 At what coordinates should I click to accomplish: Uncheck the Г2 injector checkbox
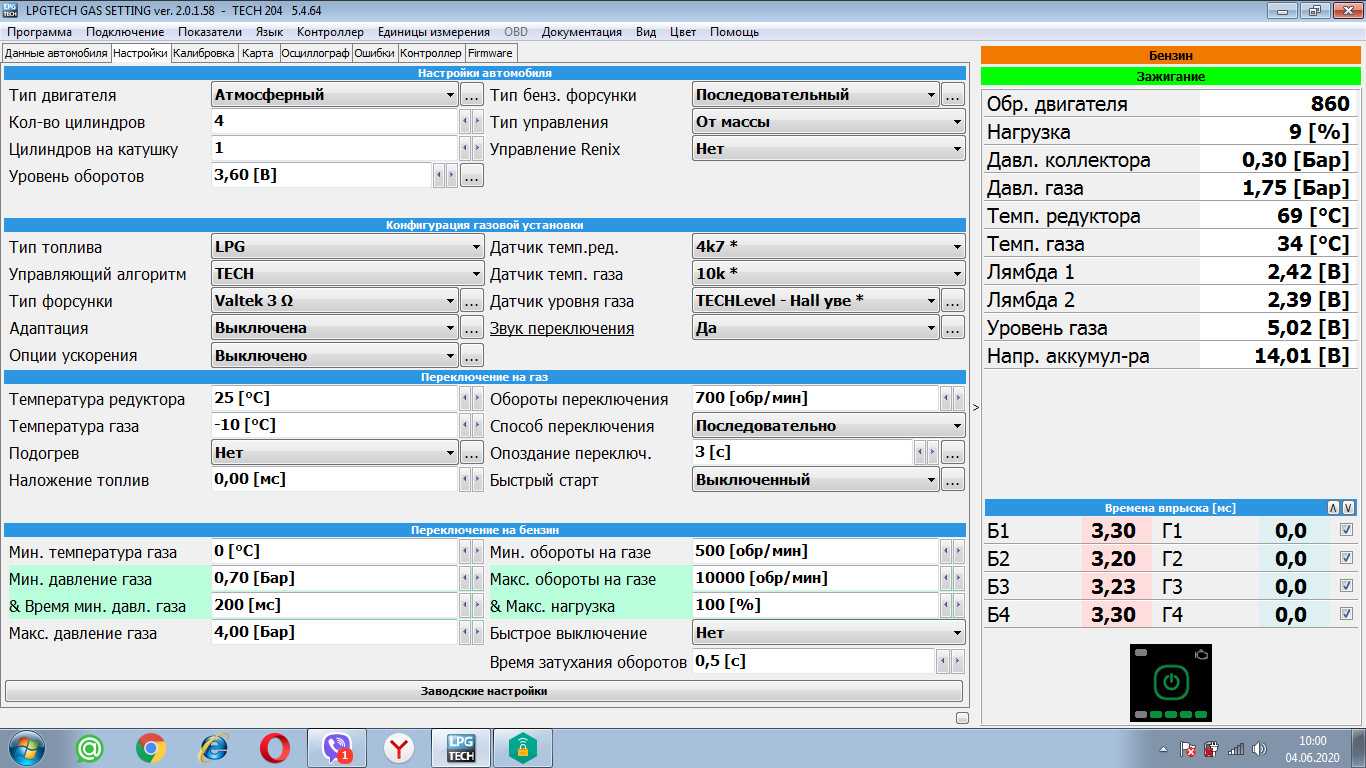click(x=1346, y=558)
